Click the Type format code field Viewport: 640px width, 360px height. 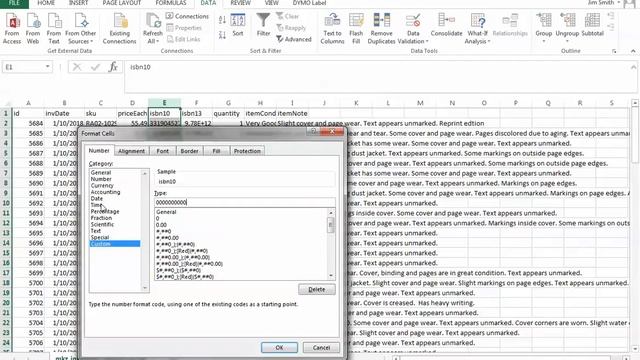coord(245,202)
